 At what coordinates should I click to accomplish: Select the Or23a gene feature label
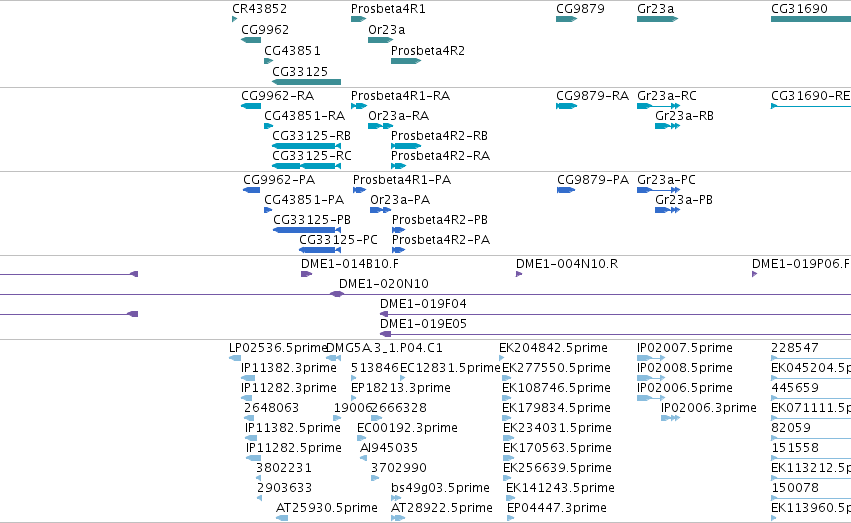(x=386, y=30)
